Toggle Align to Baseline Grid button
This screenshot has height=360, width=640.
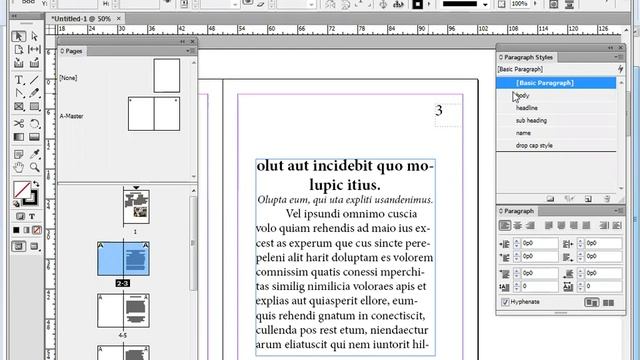[x=608, y=302]
